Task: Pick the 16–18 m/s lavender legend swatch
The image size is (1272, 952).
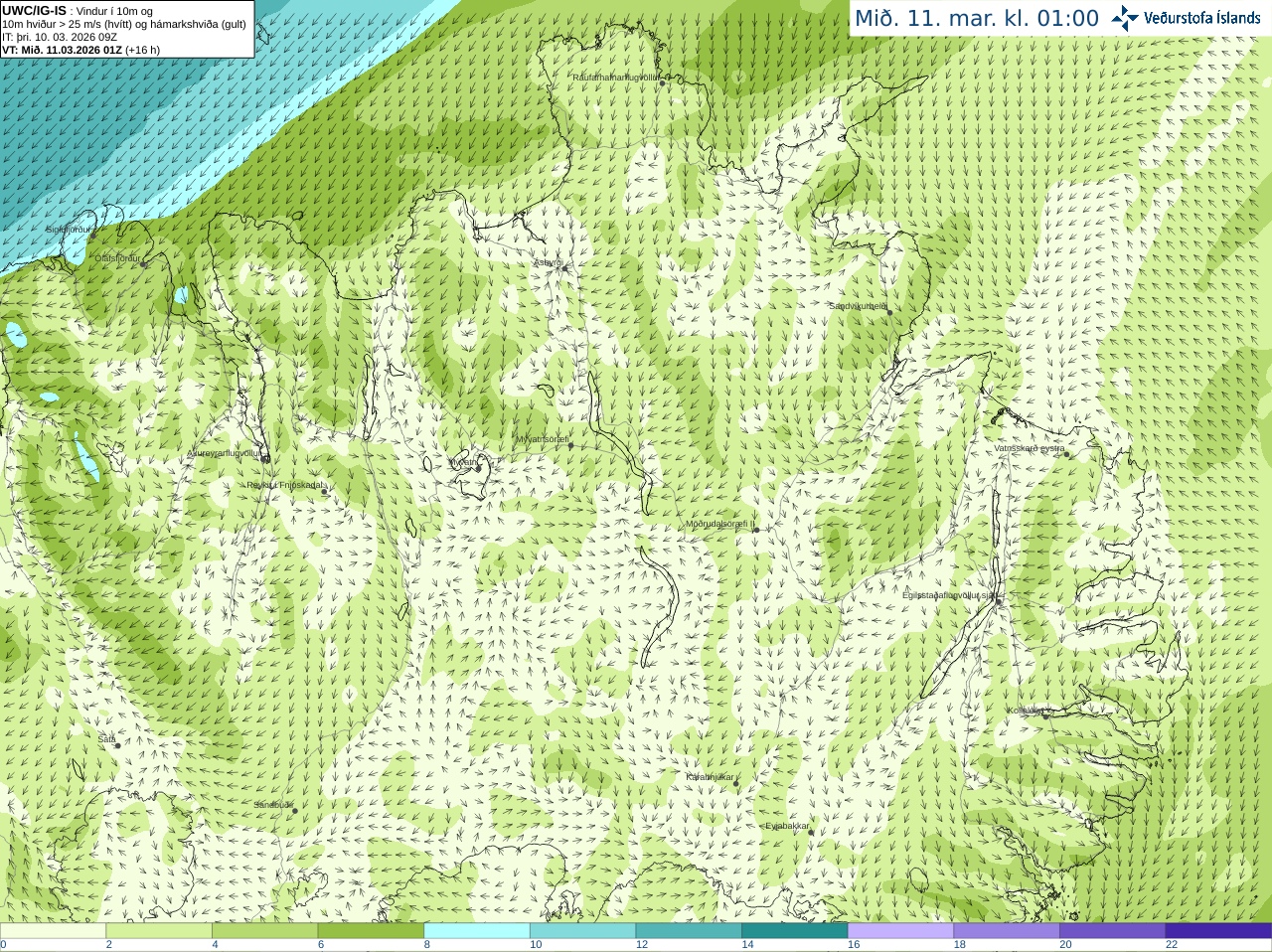Action: click(x=900, y=931)
